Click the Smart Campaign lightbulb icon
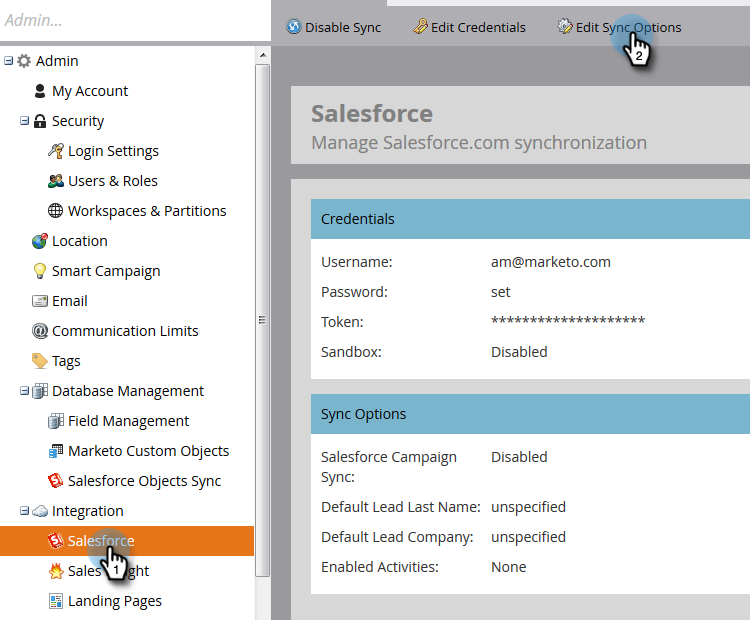This screenshot has width=750, height=620. [x=40, y=271]
